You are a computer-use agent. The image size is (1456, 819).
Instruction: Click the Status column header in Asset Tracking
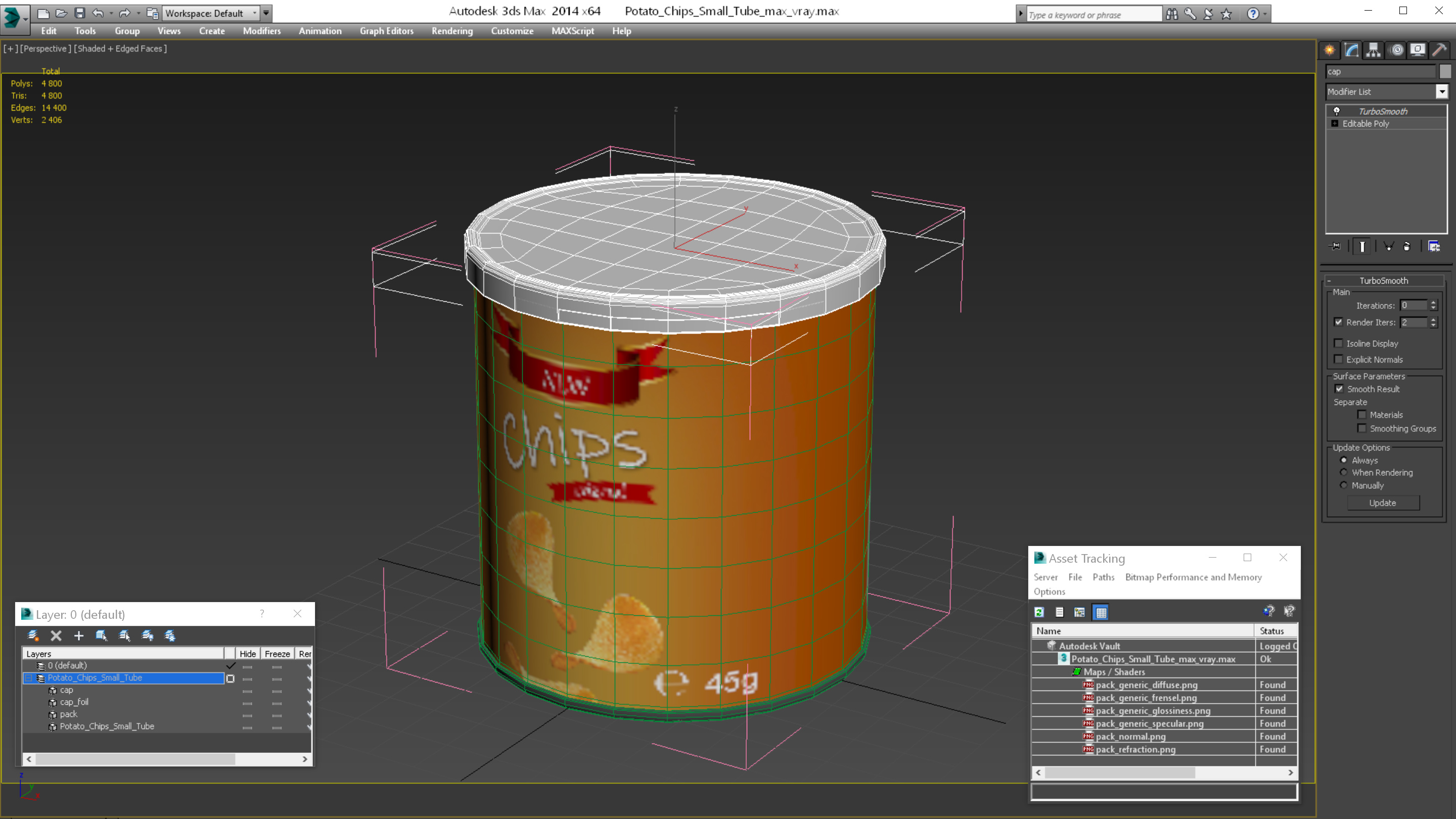tap(1275, 631)
